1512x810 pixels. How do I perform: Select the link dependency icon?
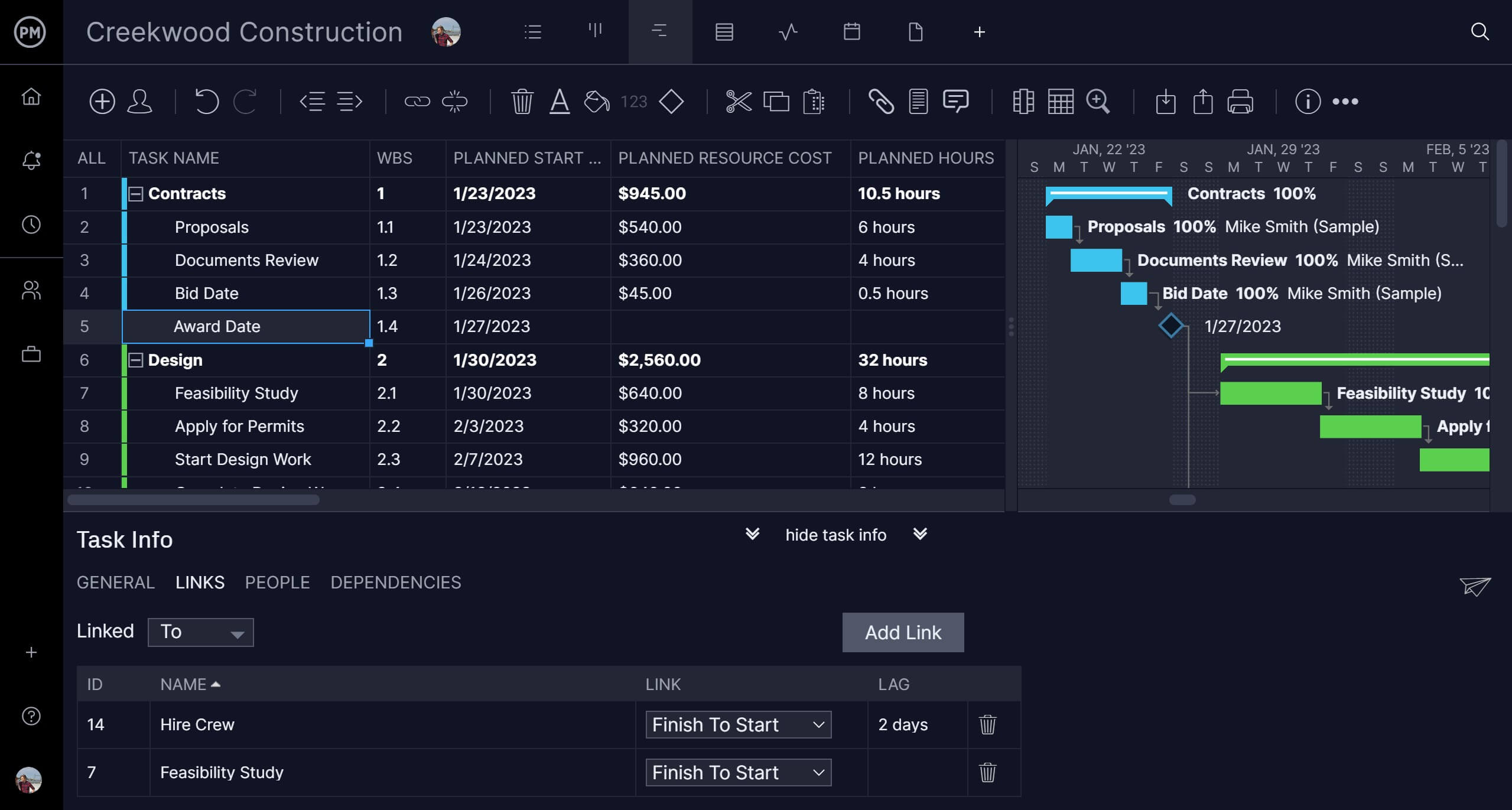click(417, 100)
